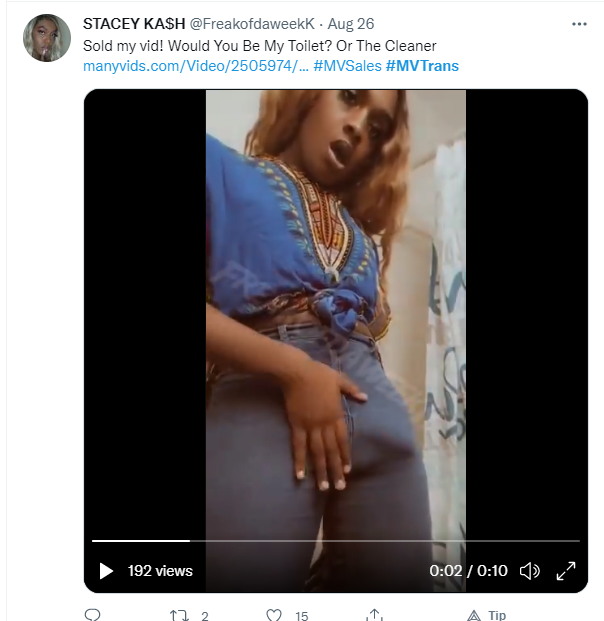Click the retweet count of 2
Screen dimensions: 604x621
(205, 616)
